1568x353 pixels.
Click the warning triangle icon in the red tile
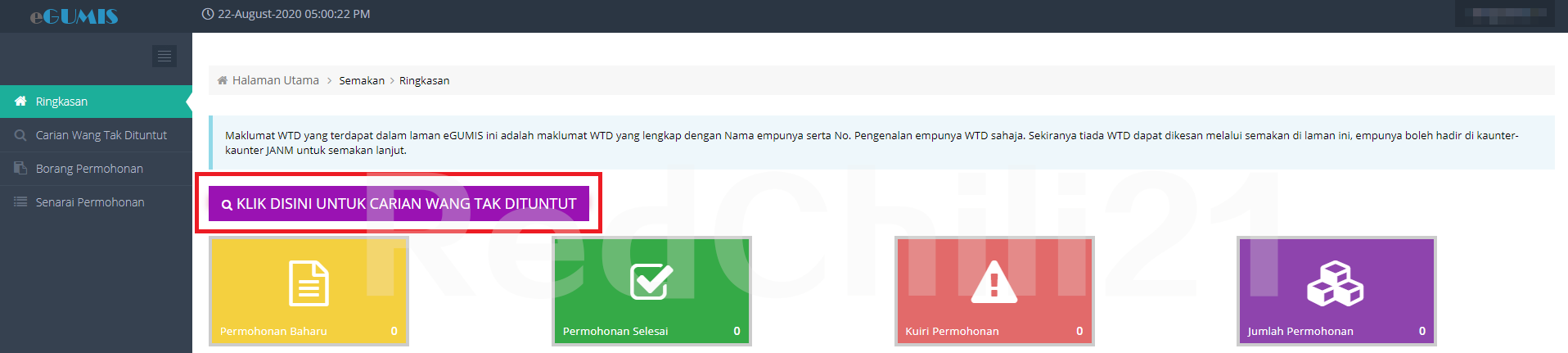click(994, 283)
